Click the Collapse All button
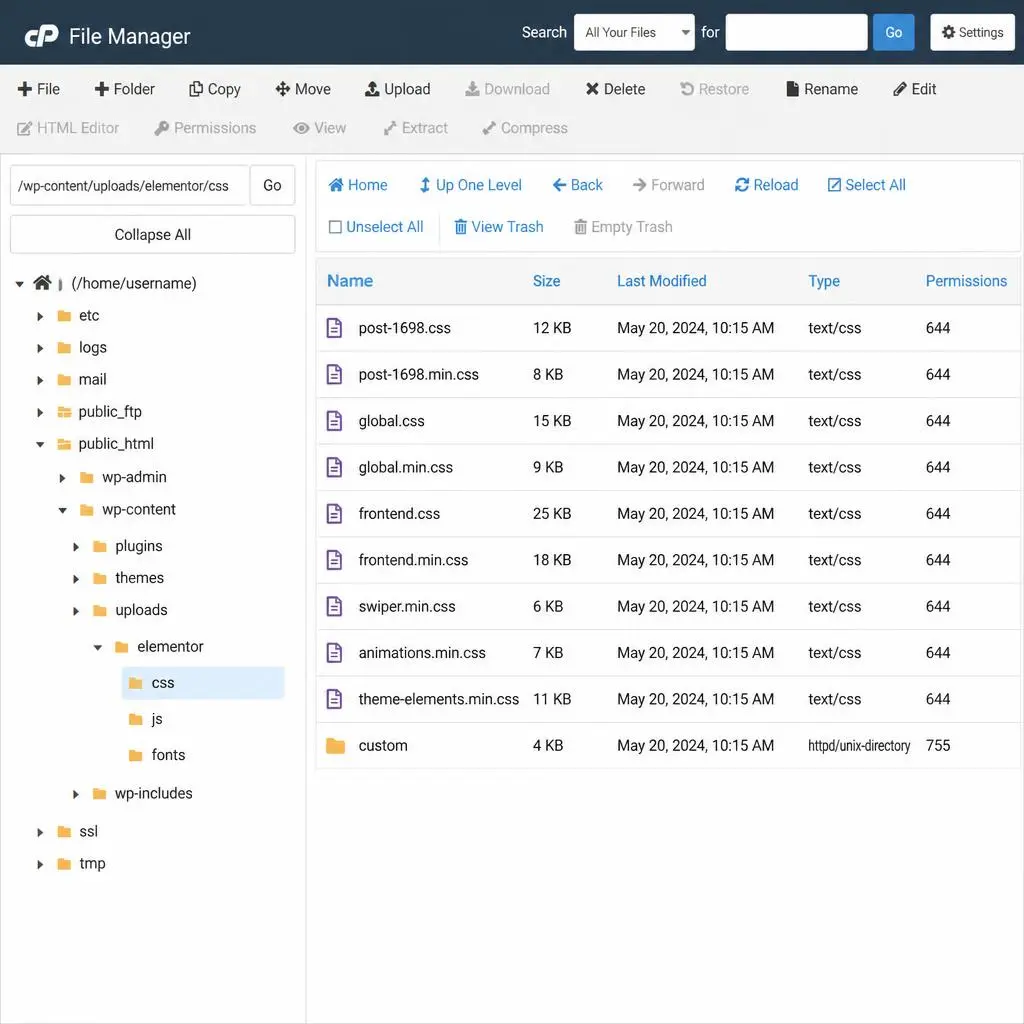Screen dimensions: 1024x1024 153,234
